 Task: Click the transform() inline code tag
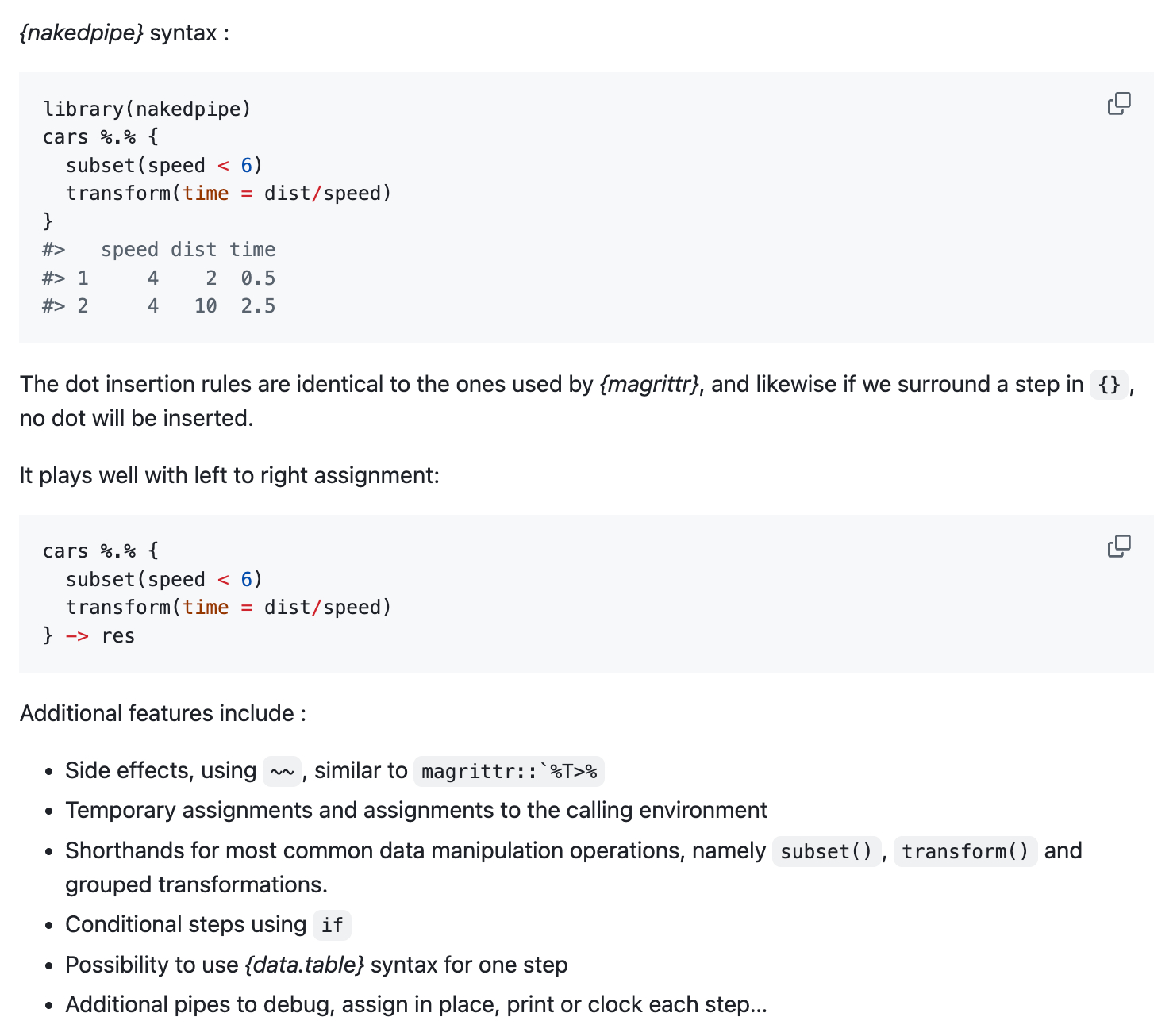pos(965,851)
